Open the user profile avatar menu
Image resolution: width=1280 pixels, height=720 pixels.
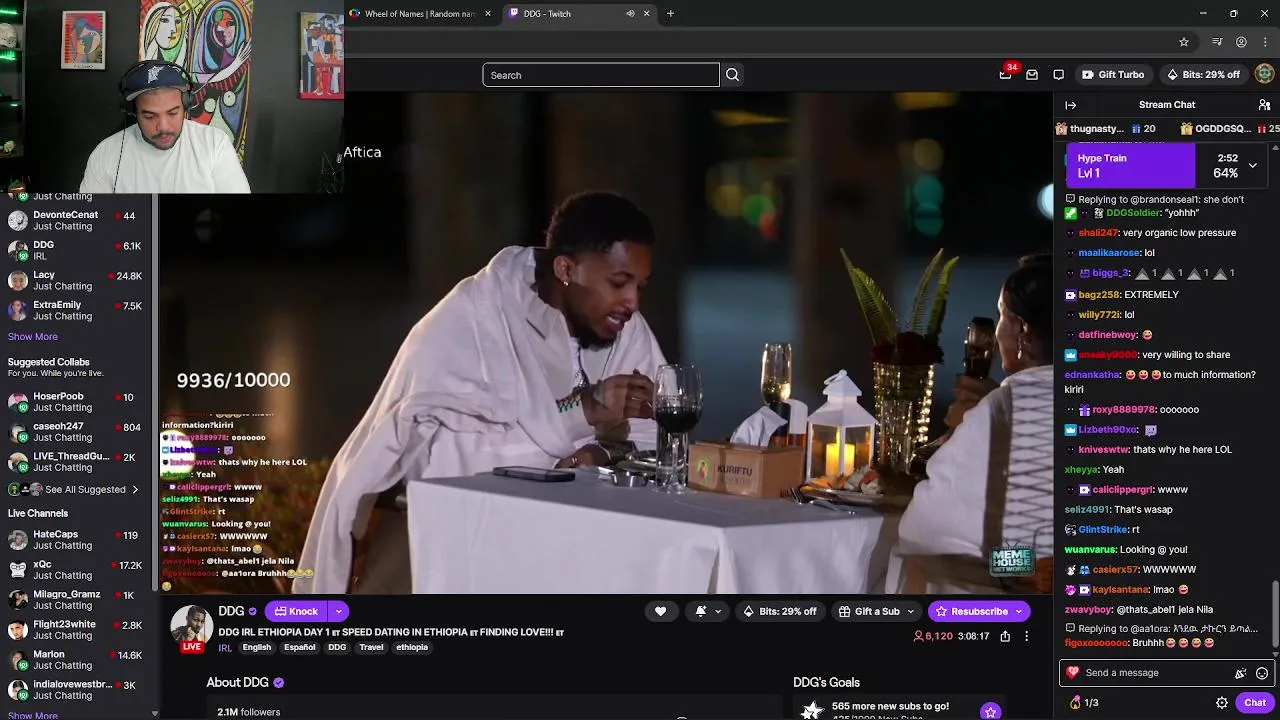1265,74
